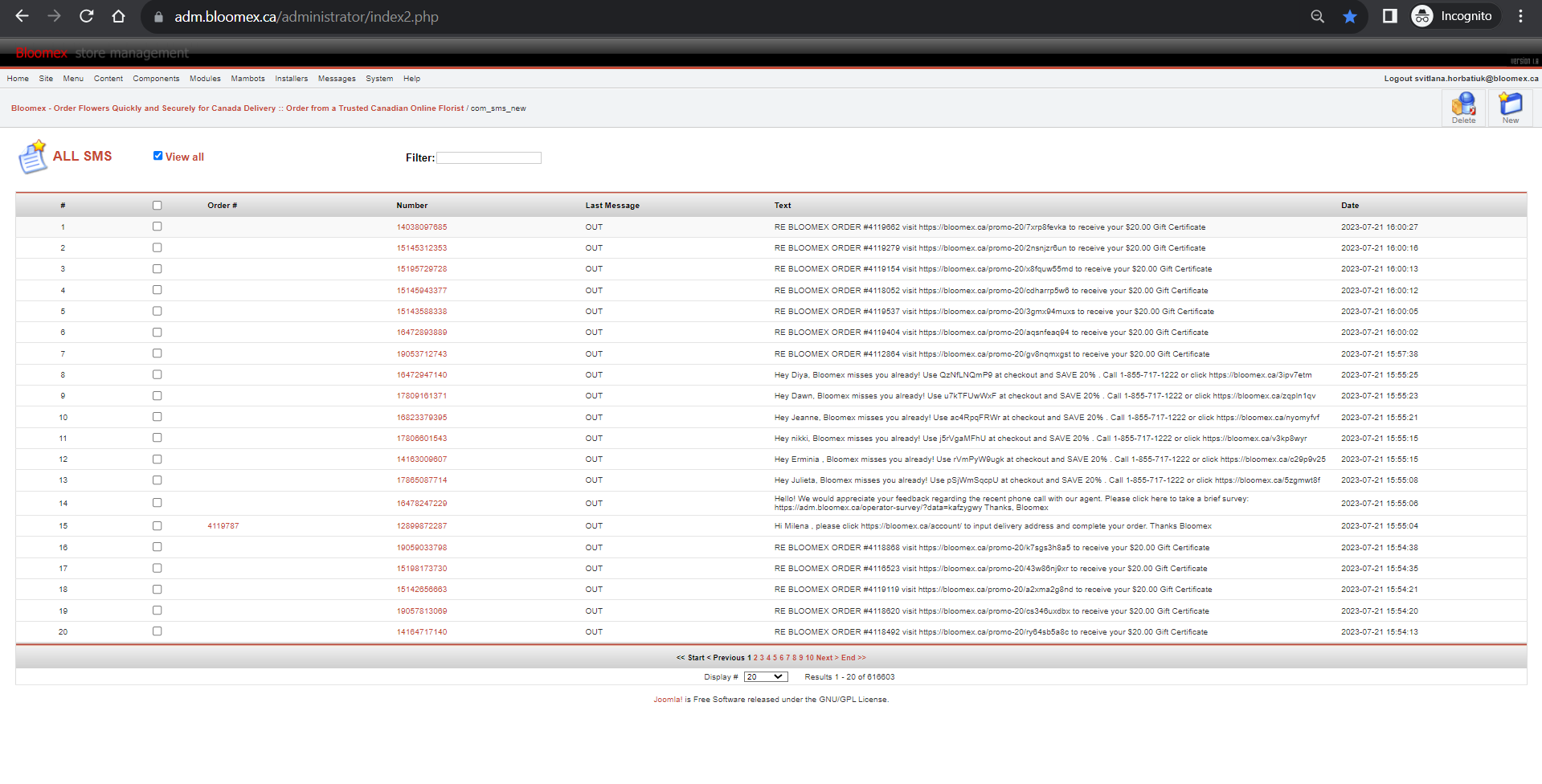This screenshot has width=1542, height=784.
Task: Select checkbox for row 20 number 14164717140
Action: pyautogui.click(x=157, y=631)
